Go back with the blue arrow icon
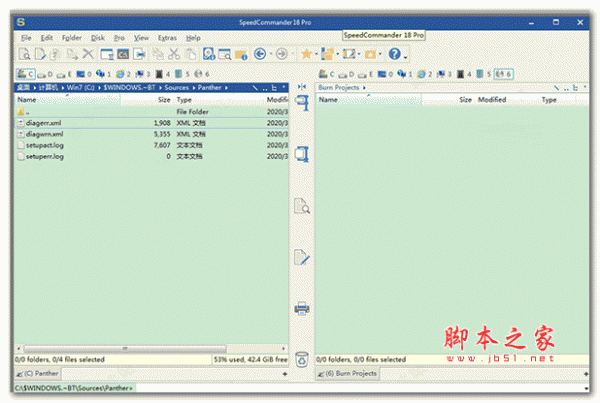This screenshot has height=403, width=600. click(260, 54)
